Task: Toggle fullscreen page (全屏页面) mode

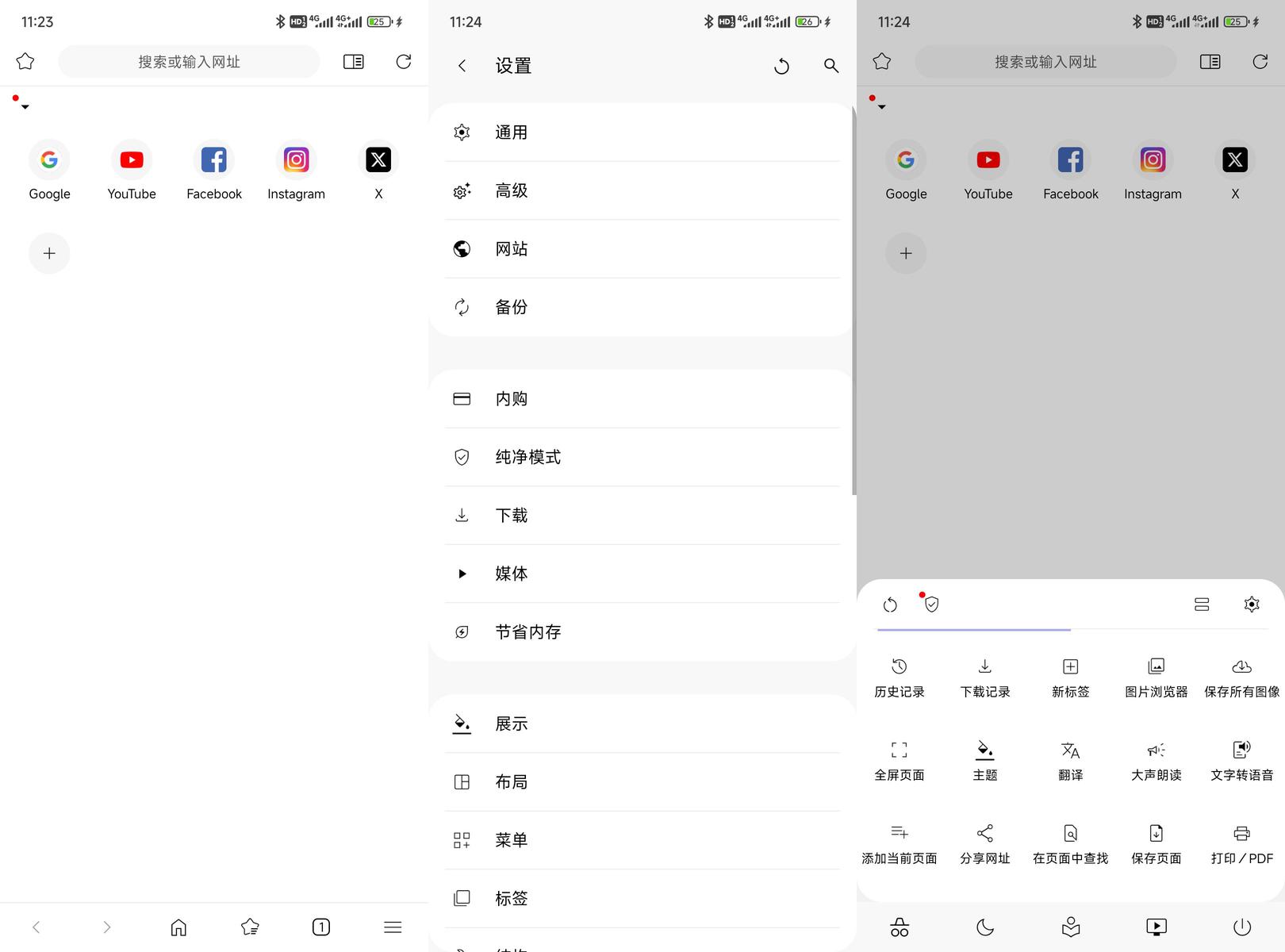Action: [899, 760]
